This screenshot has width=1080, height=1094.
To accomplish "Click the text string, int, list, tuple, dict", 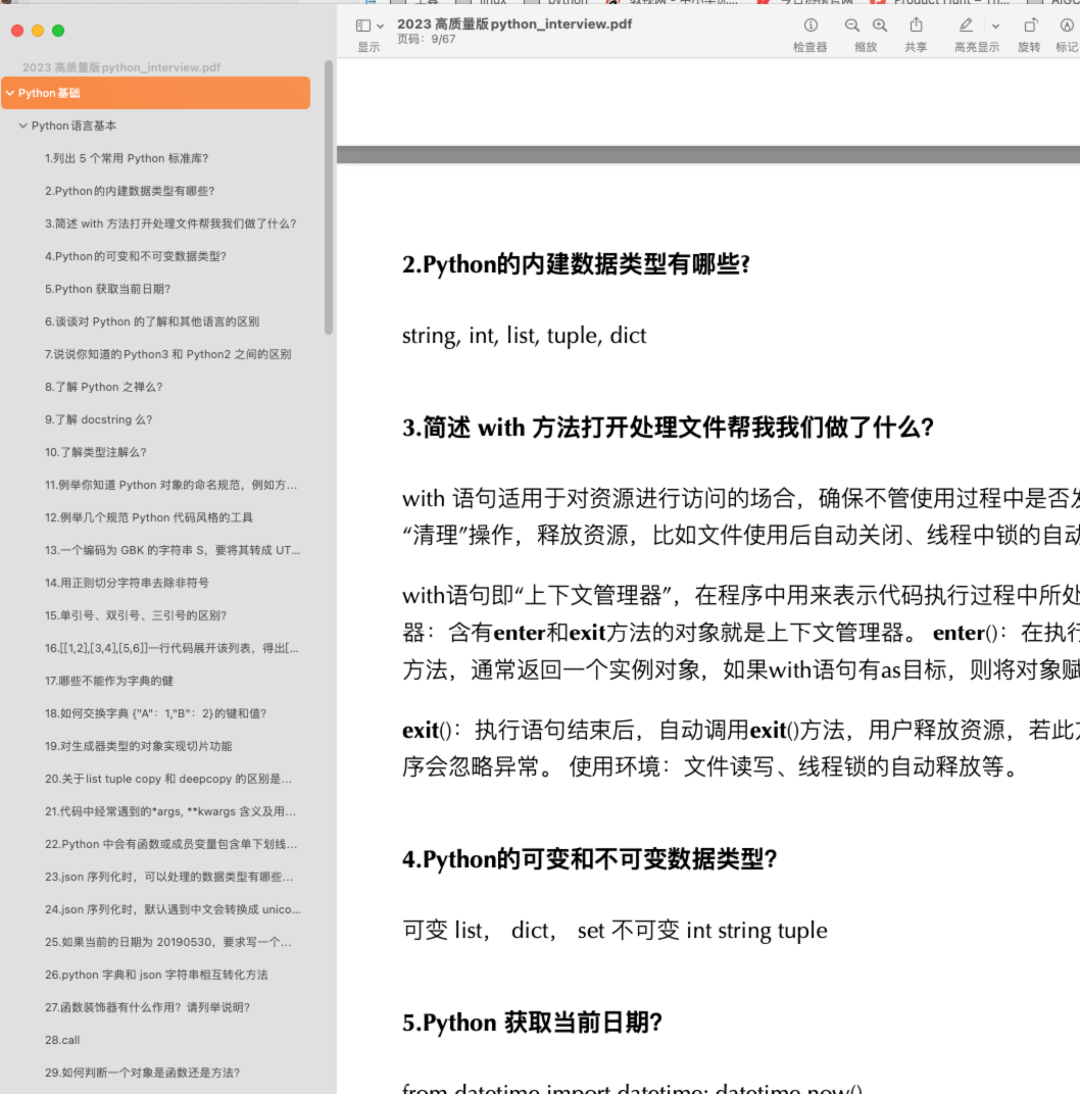I will (524, 336).
